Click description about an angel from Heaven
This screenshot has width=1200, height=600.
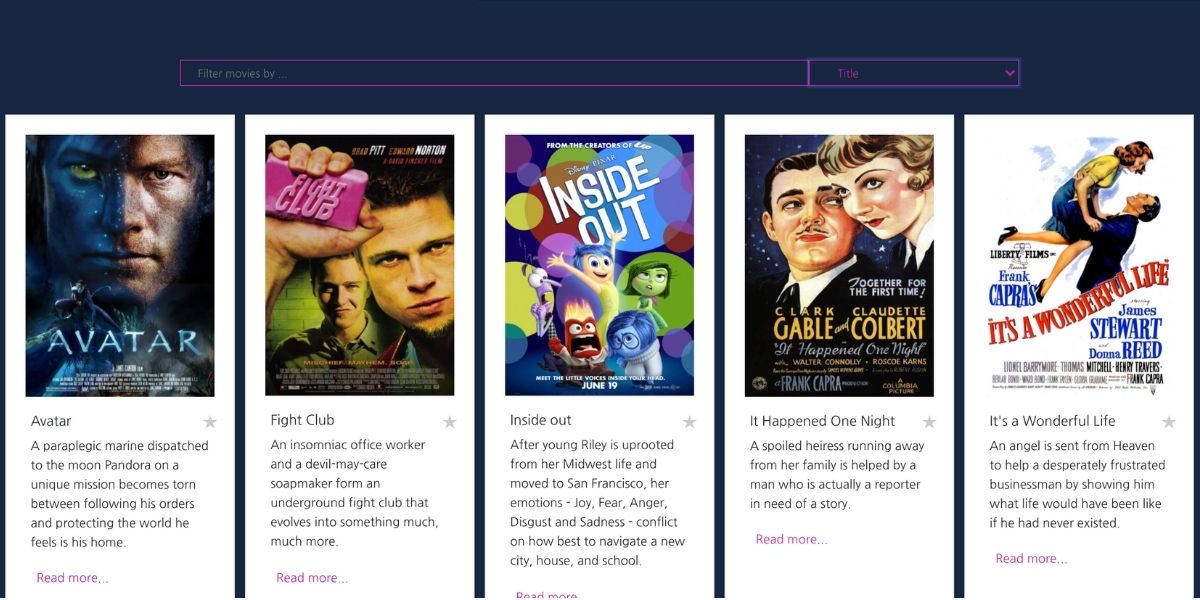tap(1078, 485)
